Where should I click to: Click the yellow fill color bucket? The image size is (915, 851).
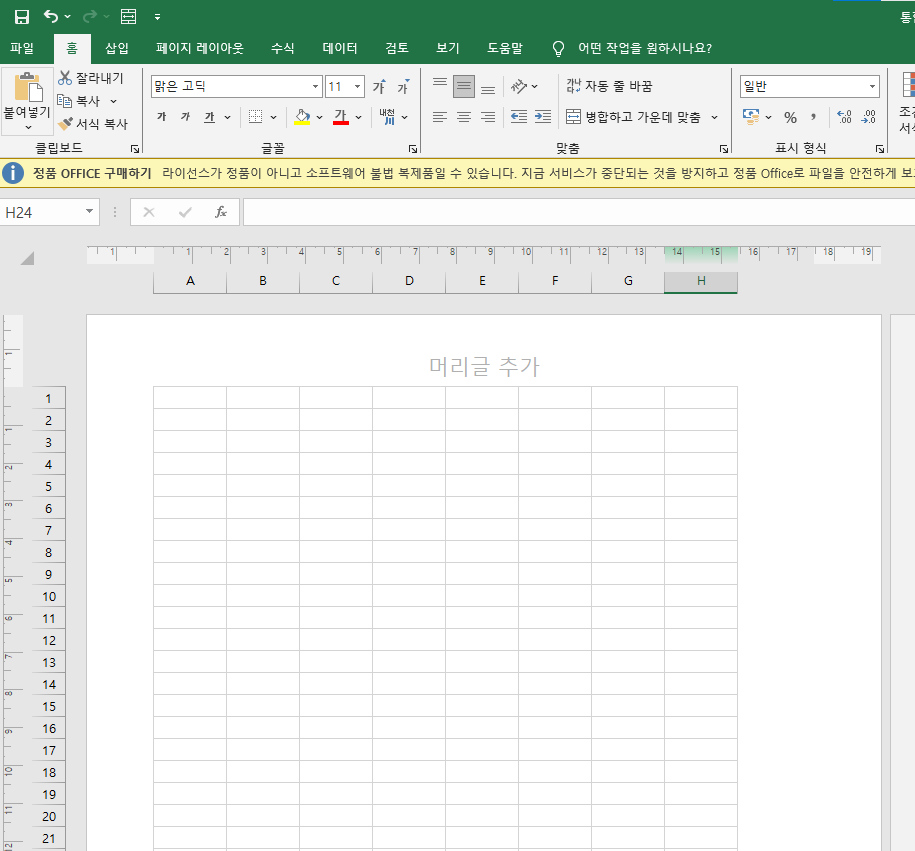click(x=302, y=117)
